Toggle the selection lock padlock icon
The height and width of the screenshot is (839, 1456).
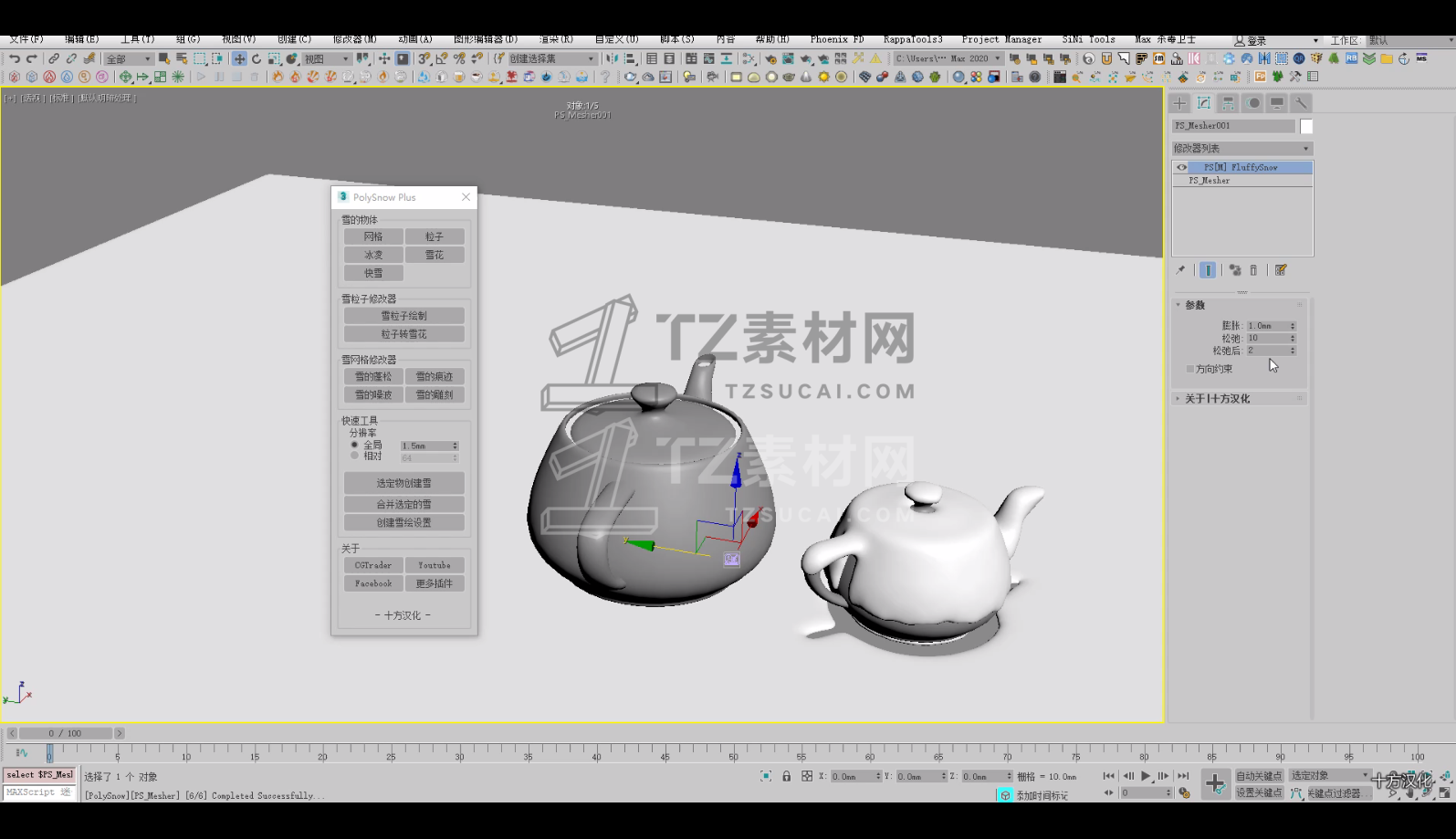click(x=786, y=776)
